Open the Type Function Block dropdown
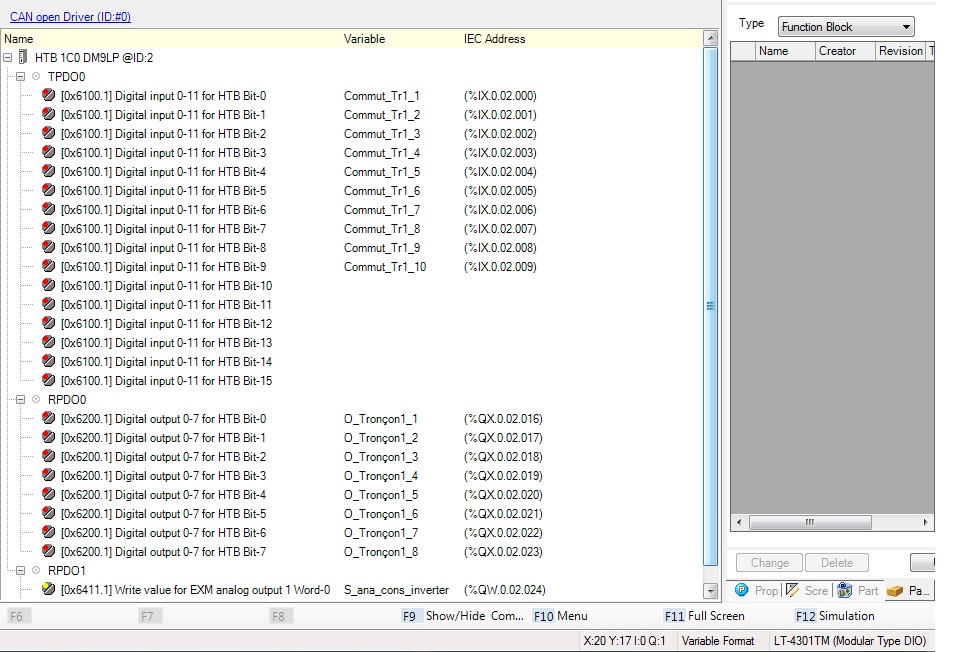 point(845,27)
